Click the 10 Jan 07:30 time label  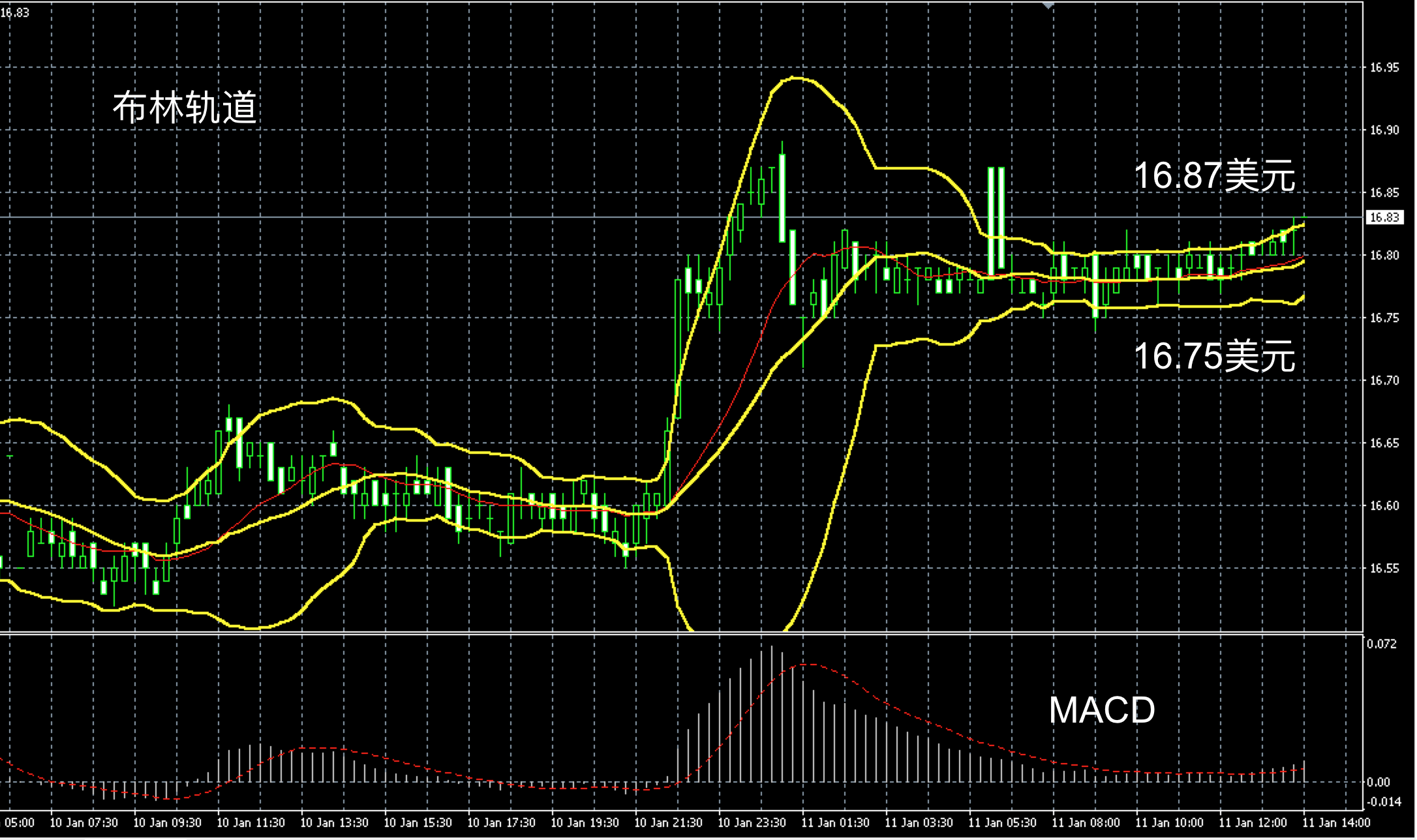coord(84,823)
